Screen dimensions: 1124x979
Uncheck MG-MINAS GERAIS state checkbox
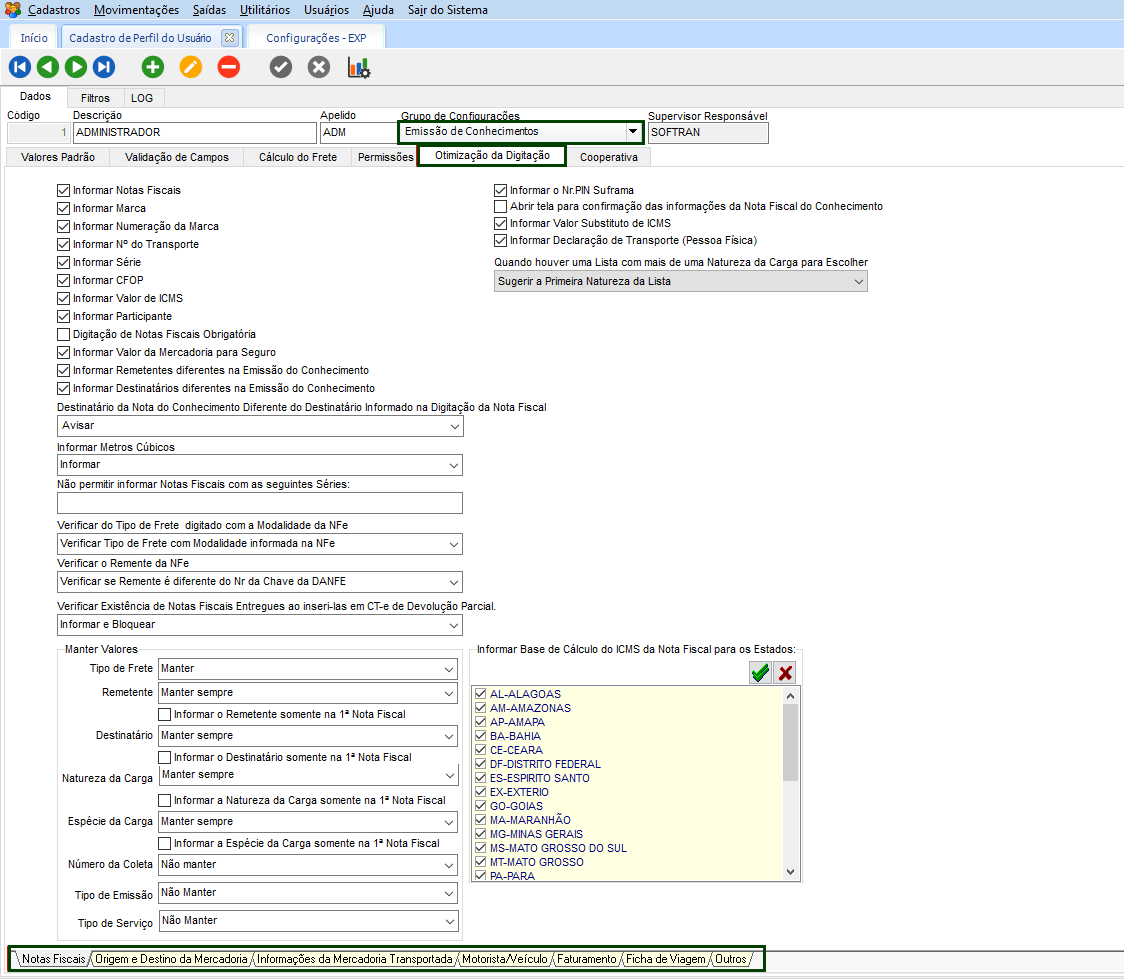pyautogui.click(x=481, y=834)
